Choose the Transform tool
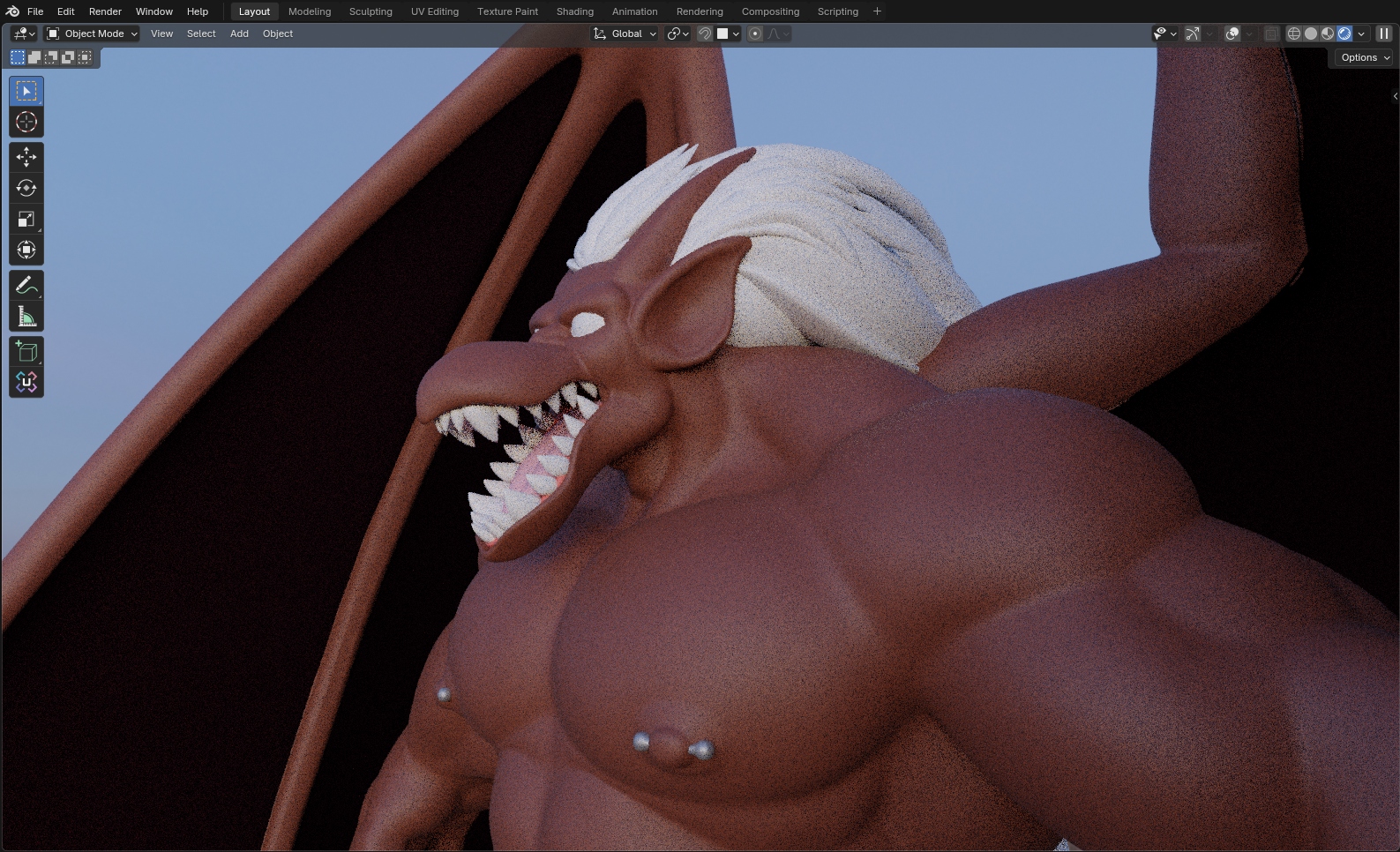 tap(26, 250)
